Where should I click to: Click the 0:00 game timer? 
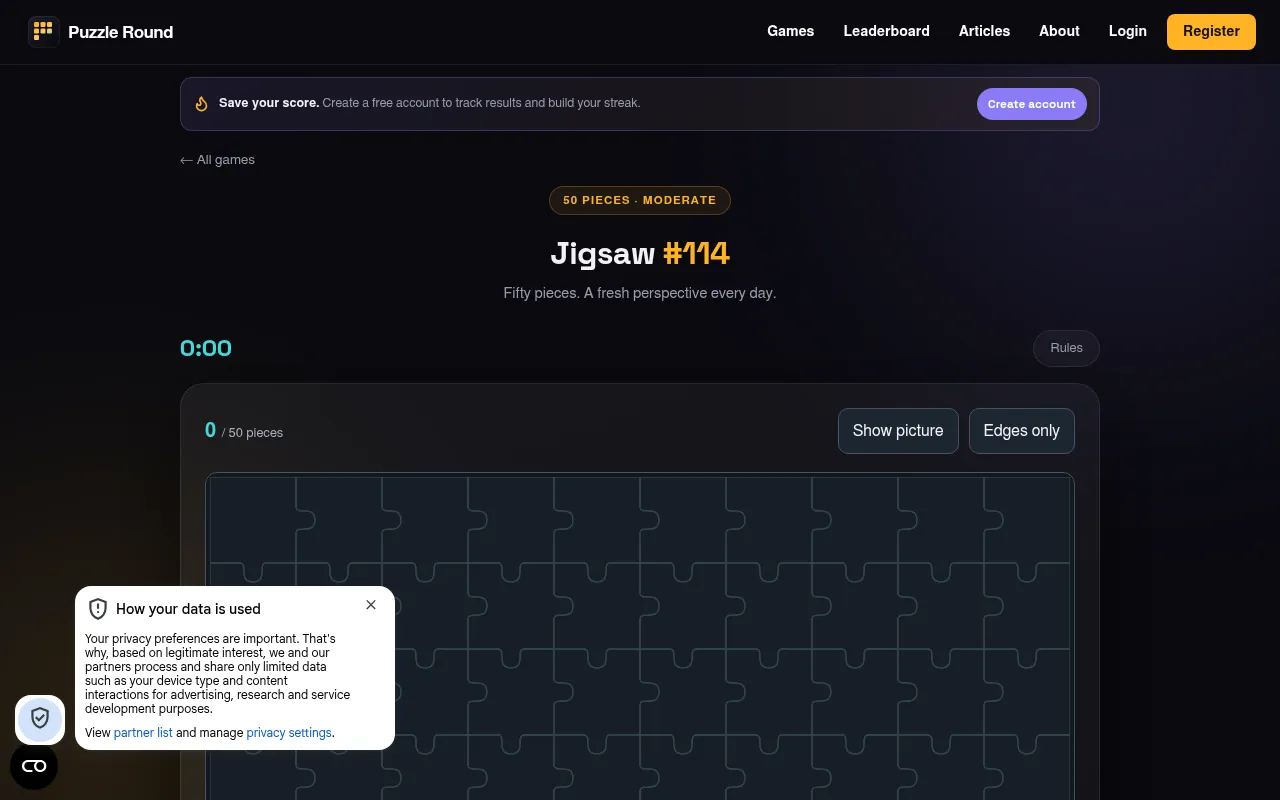coord(206,348)
